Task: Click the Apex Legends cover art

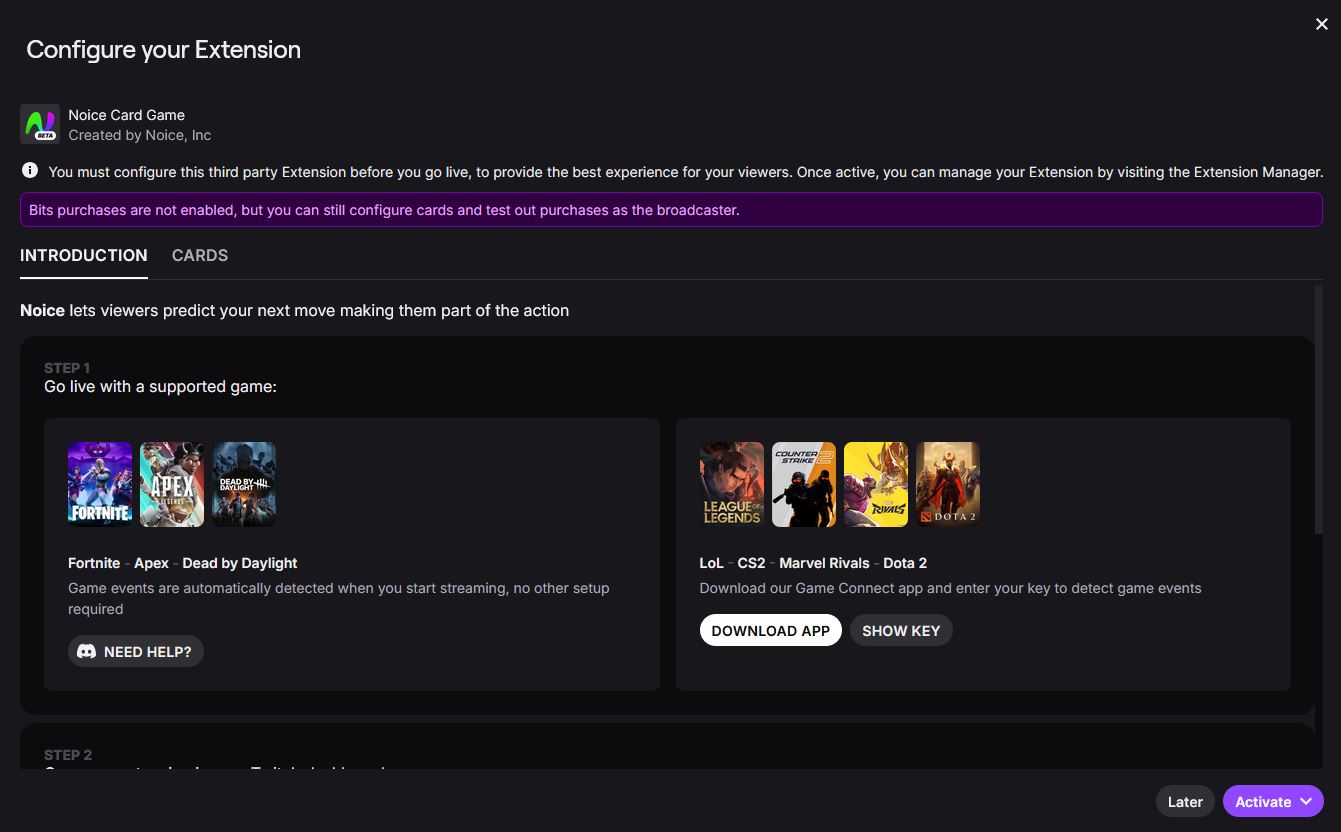Action: [172, 484]
